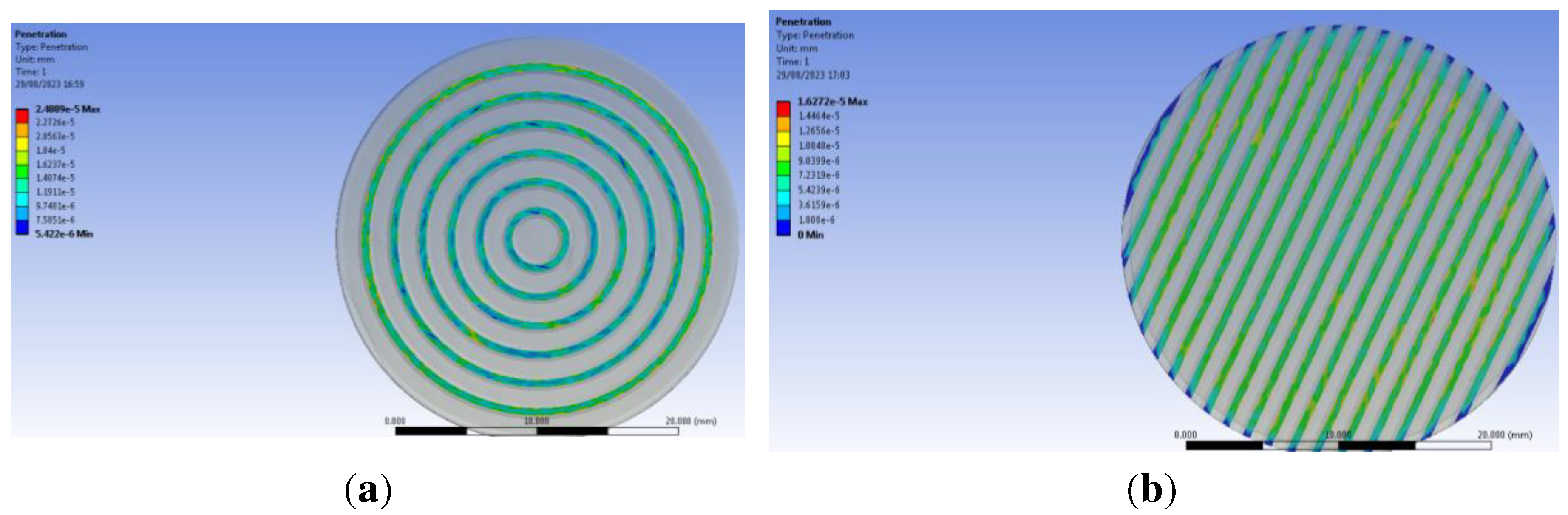This screenshot has height=515, width=1568.
Task: Click green legend swatch beside 7.2319e-6
Action: coord(783,169)
